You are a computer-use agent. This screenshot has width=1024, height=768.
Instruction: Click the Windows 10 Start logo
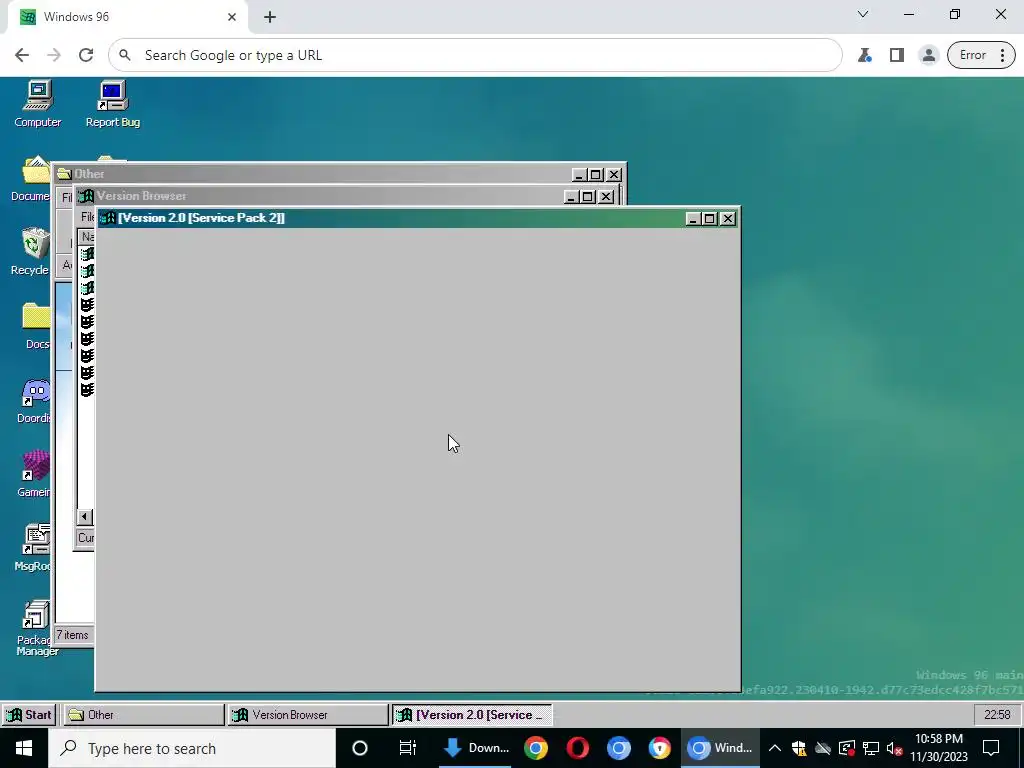pyautogui.click(x=24, y=748)
